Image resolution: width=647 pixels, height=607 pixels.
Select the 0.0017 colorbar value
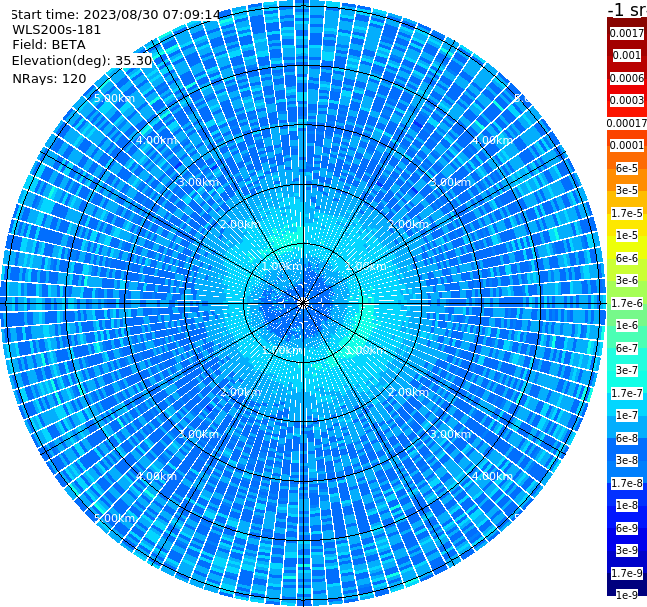click(x=627, y=33)
